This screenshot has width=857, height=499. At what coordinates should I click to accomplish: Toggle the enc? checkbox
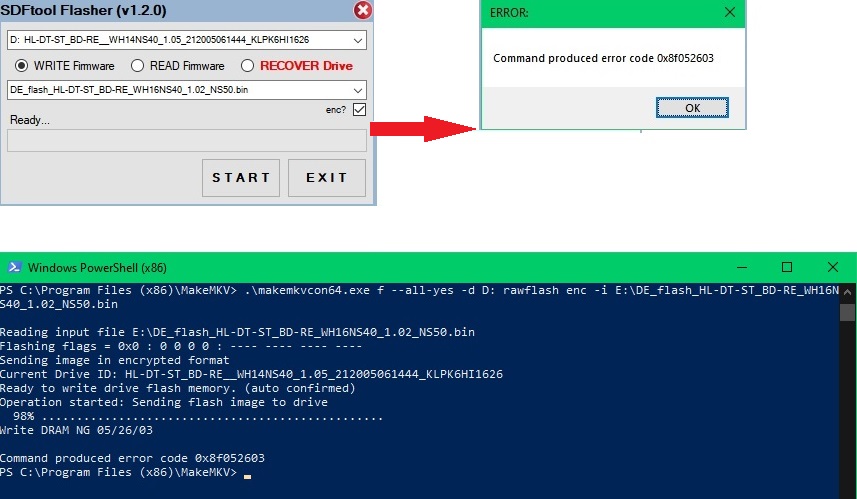click(359, 109)
